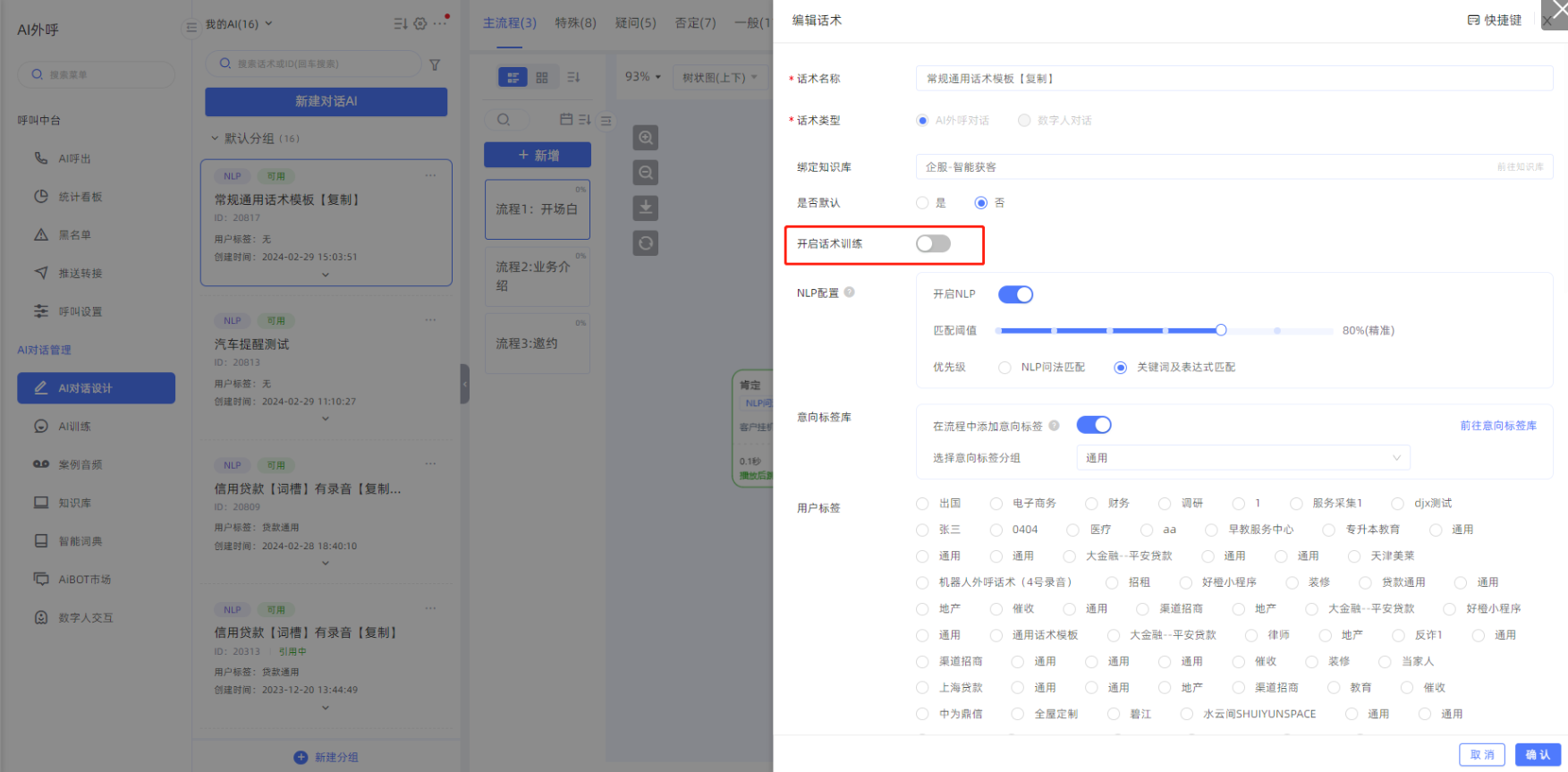Click the refresh icon on canvas toolbar
The width and height of the screenshot is (1568, 772).
point(645,242)
